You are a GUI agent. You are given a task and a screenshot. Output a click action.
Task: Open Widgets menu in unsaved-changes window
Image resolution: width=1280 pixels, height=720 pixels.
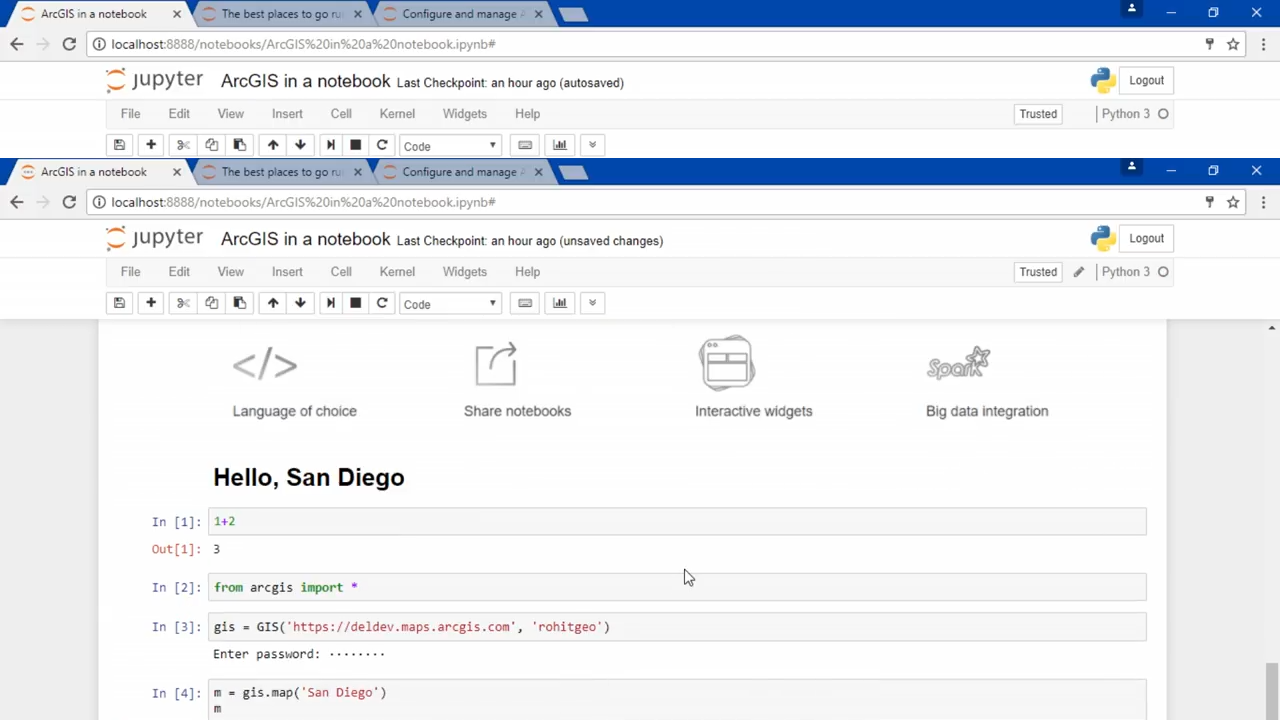click(465, 272)
